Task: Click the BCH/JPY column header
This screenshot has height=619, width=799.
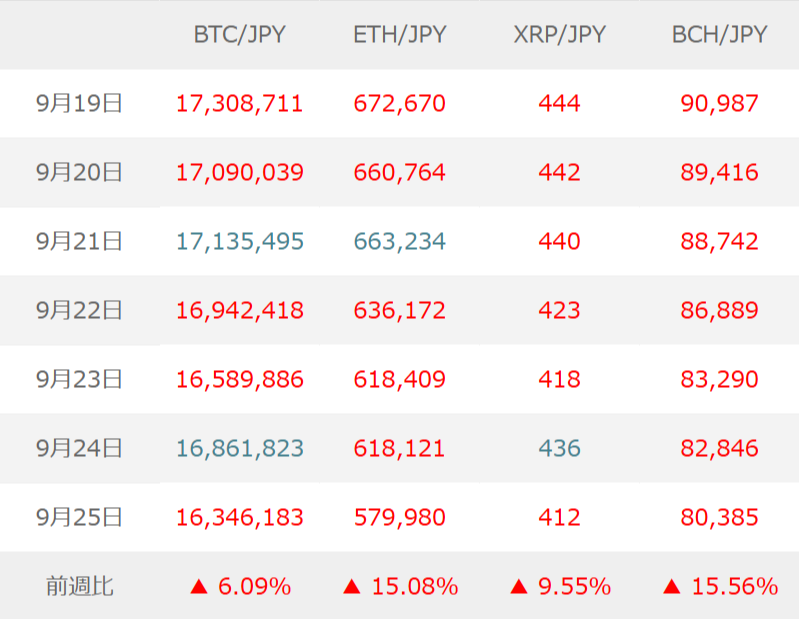Action: (x=719, y=35)
